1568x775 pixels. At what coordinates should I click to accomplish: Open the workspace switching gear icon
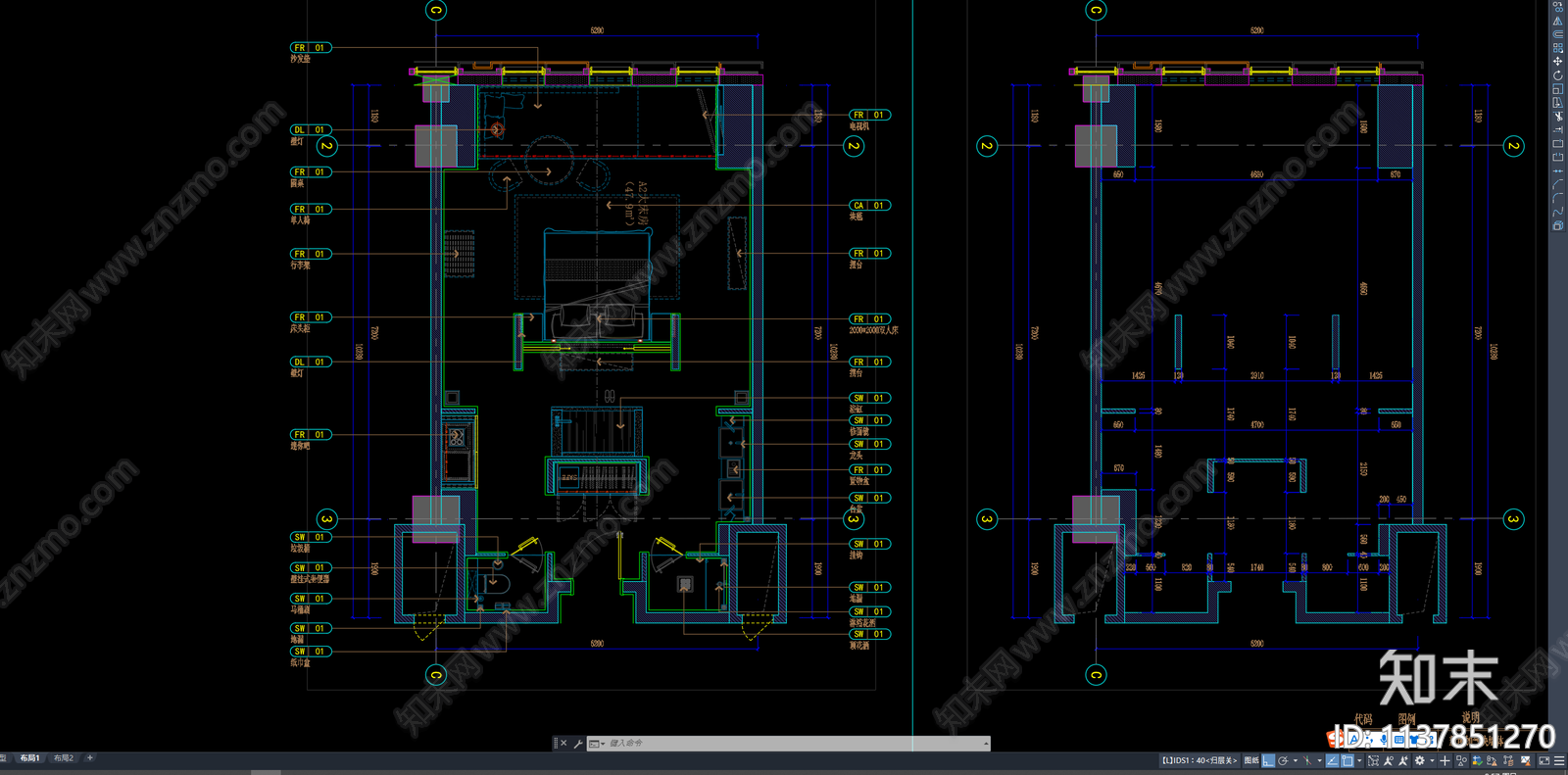1419,760
